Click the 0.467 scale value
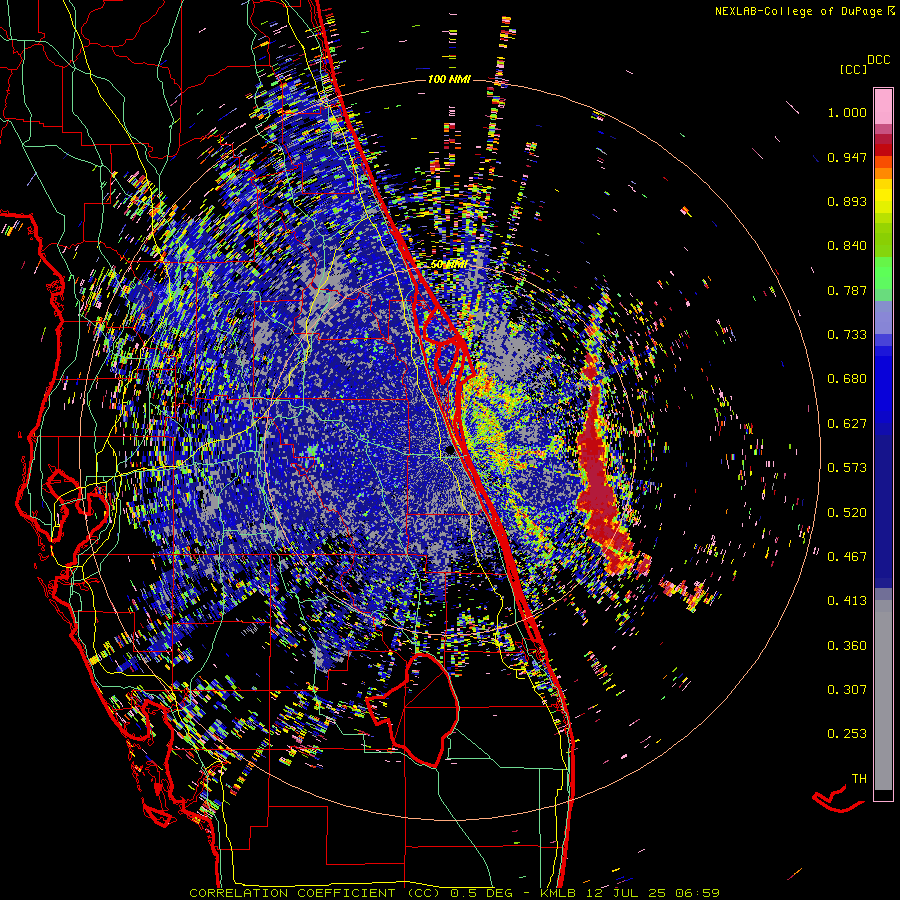900x900 pixels. pos(847,557)
